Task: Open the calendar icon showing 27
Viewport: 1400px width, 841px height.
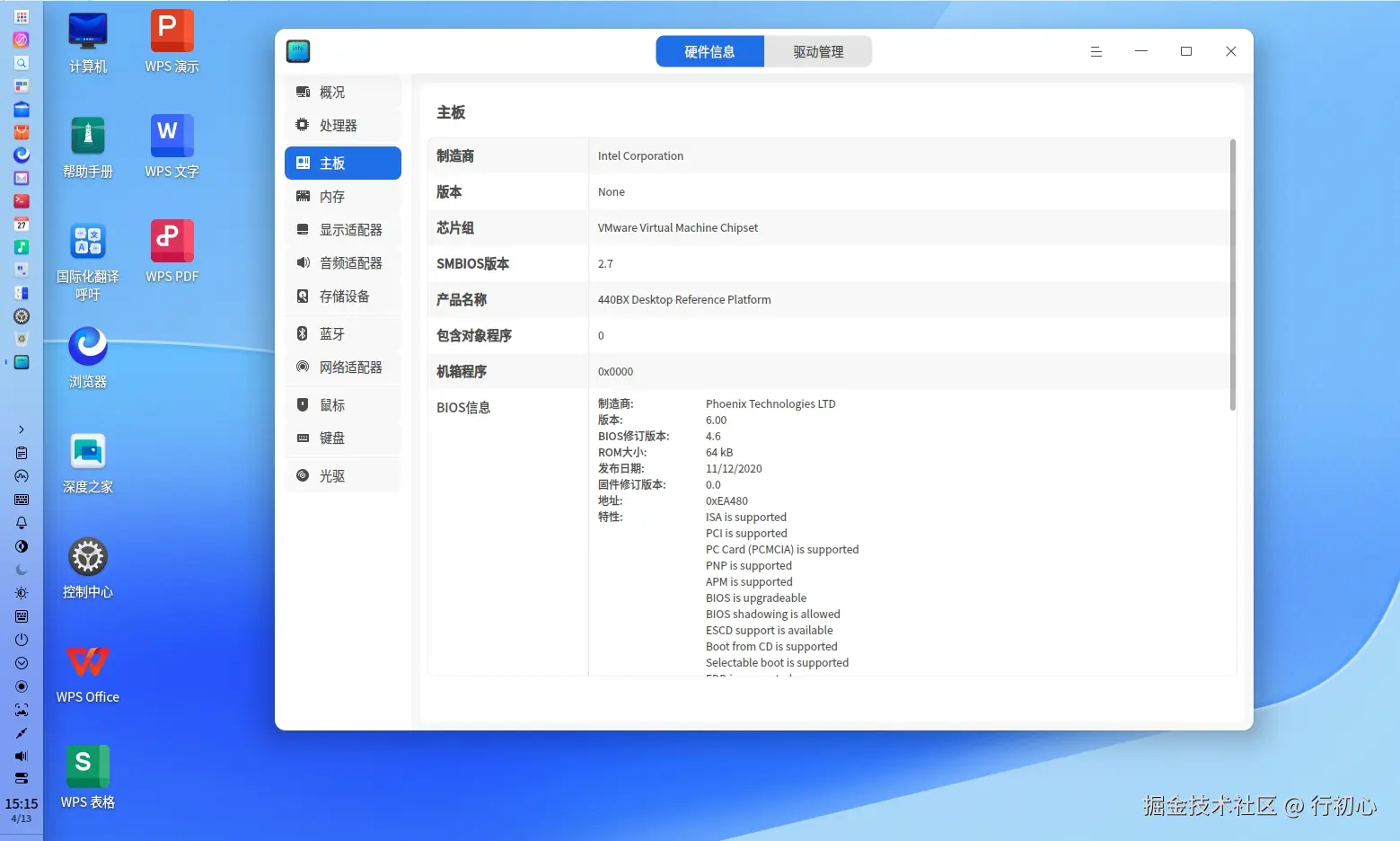Action: coord(22,224)
